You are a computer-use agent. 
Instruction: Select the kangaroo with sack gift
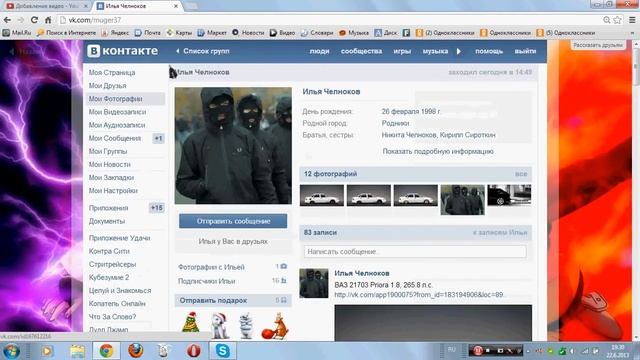click(x=275, y=326)
